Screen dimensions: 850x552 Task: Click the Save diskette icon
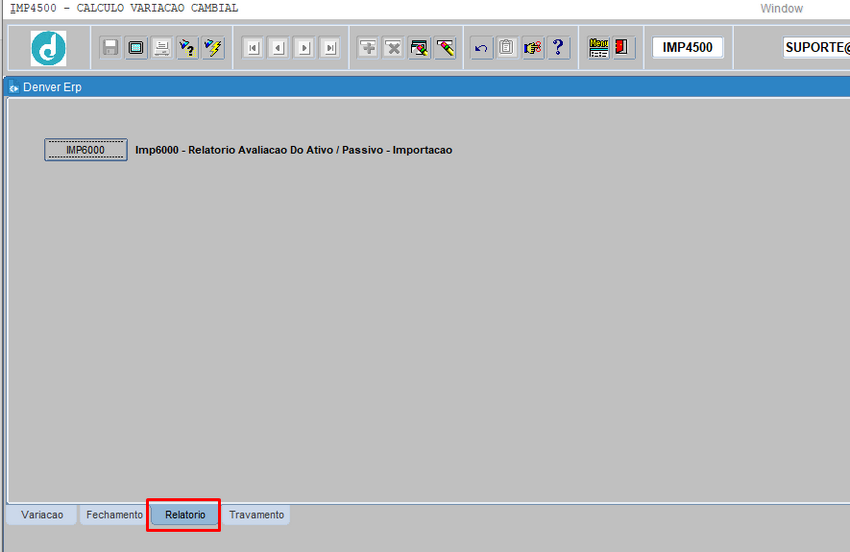click(110, 48)
